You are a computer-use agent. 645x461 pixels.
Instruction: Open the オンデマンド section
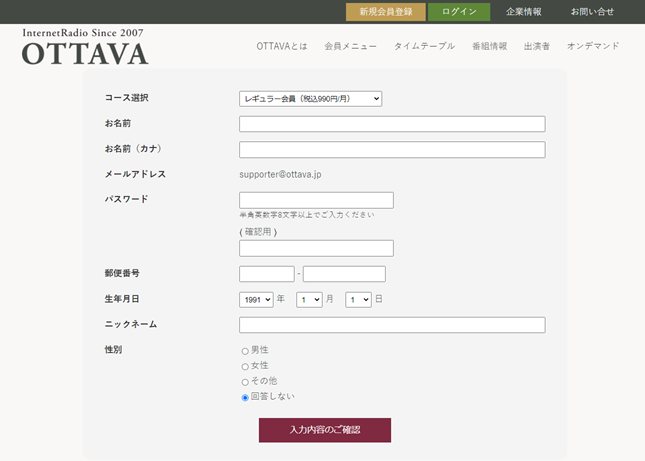pyautogui.click(x=593, y=46)
